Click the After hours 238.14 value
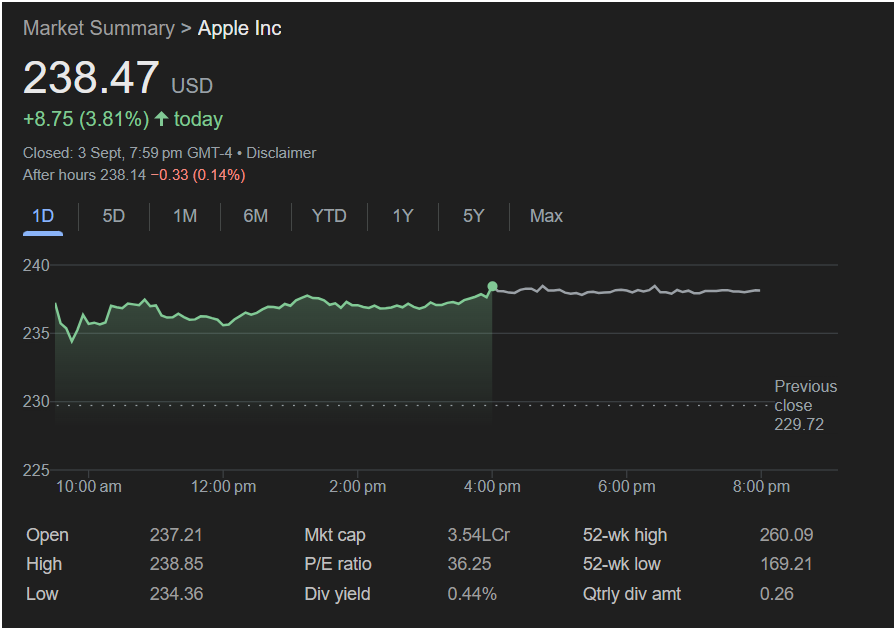Viewport: 896px width, 630px height. point(85,175)
